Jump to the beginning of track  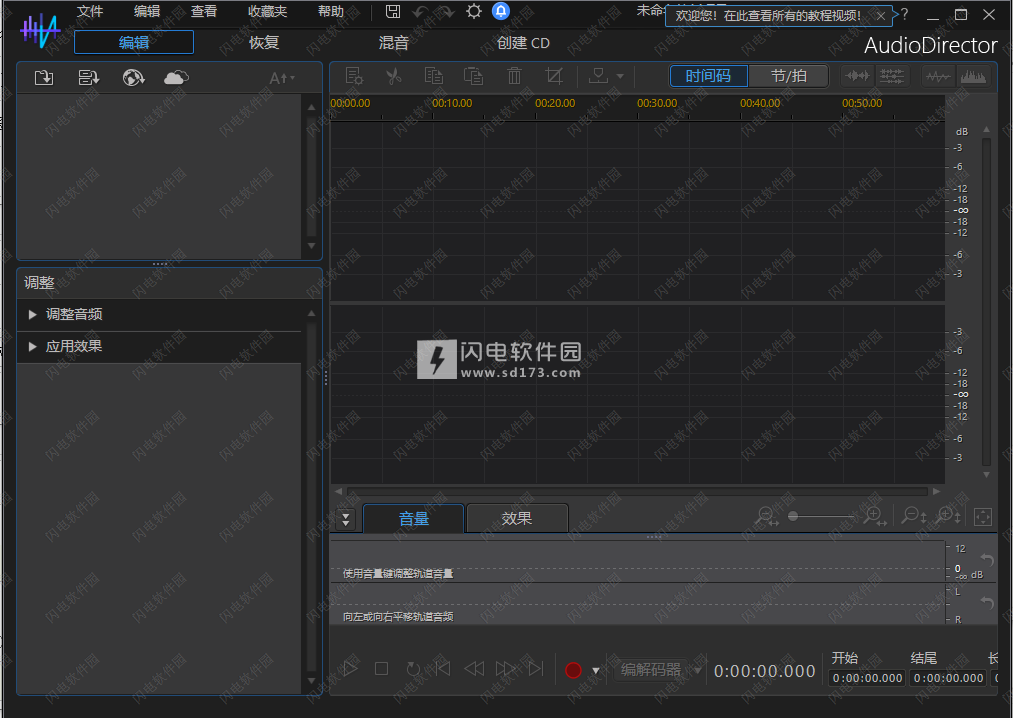(x=443, y=669)
